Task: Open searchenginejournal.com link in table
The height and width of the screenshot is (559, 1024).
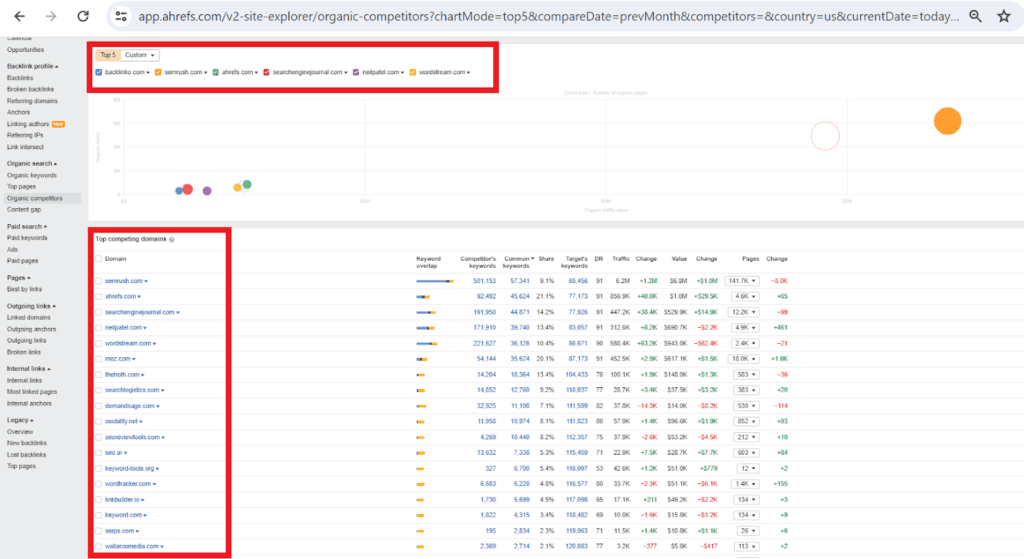Action: [x=140, y=312]
